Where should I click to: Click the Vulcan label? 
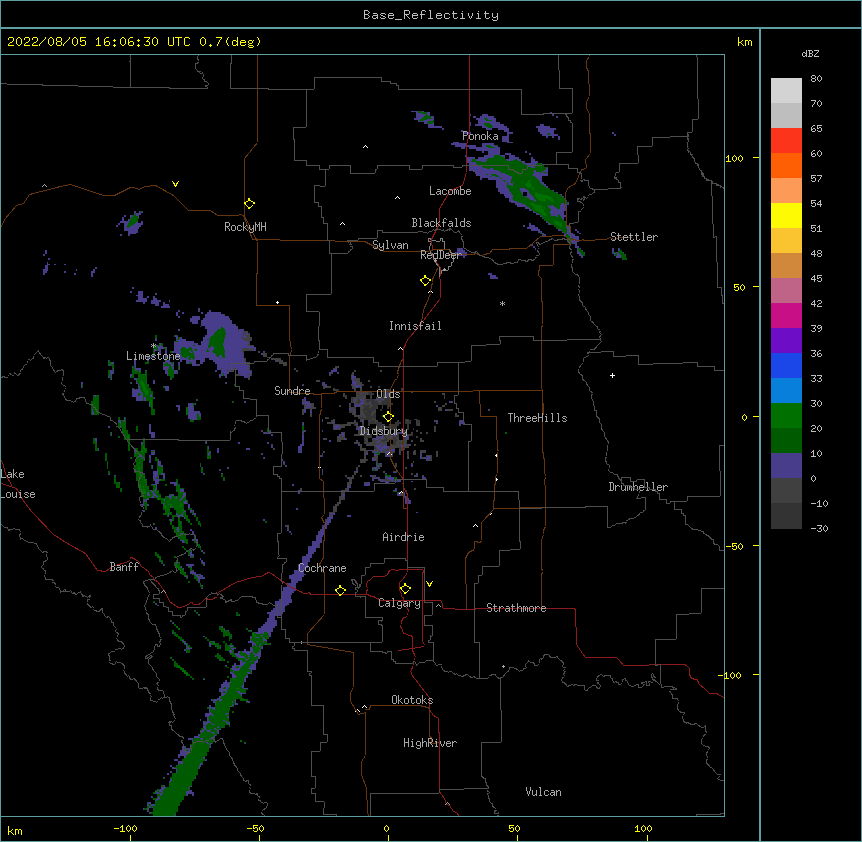coord(543,792)
